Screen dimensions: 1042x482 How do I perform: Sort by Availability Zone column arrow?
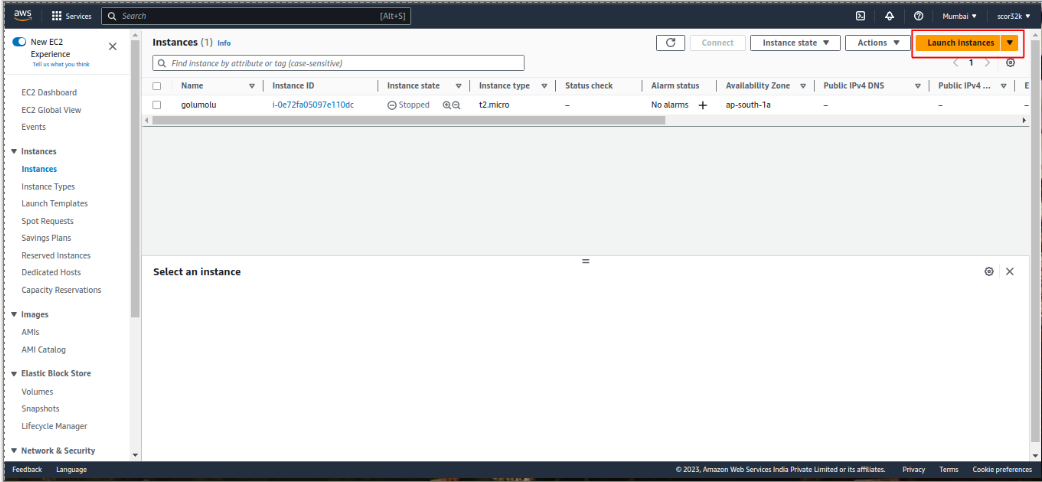803,86
